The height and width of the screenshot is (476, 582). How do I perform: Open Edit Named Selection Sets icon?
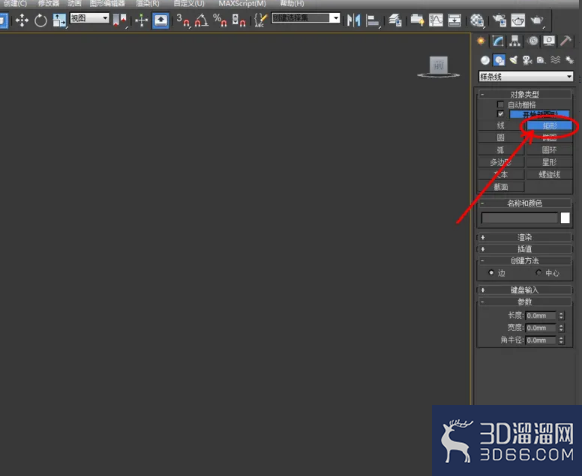(261, 20)
